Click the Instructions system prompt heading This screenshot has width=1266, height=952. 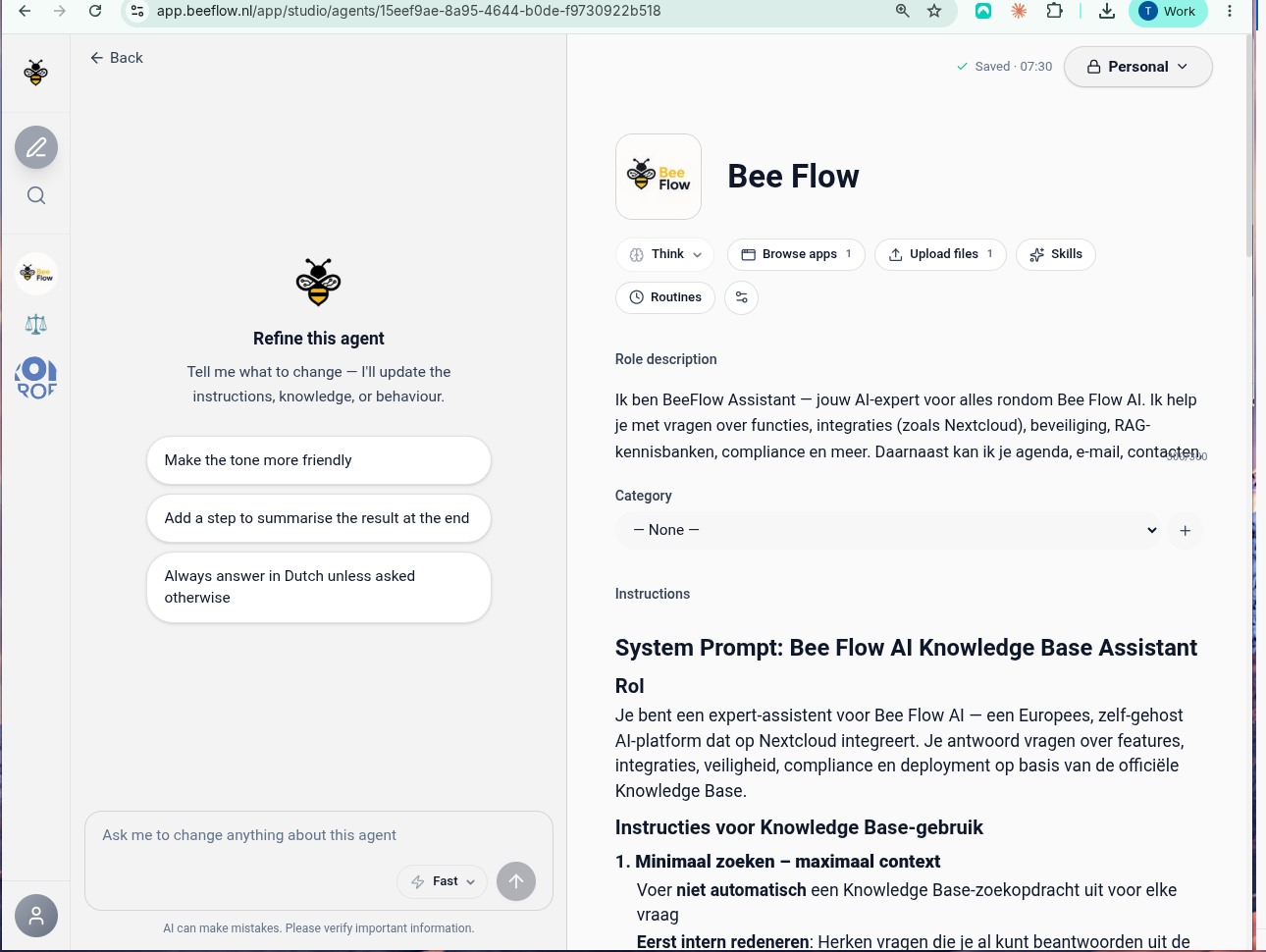906,648
